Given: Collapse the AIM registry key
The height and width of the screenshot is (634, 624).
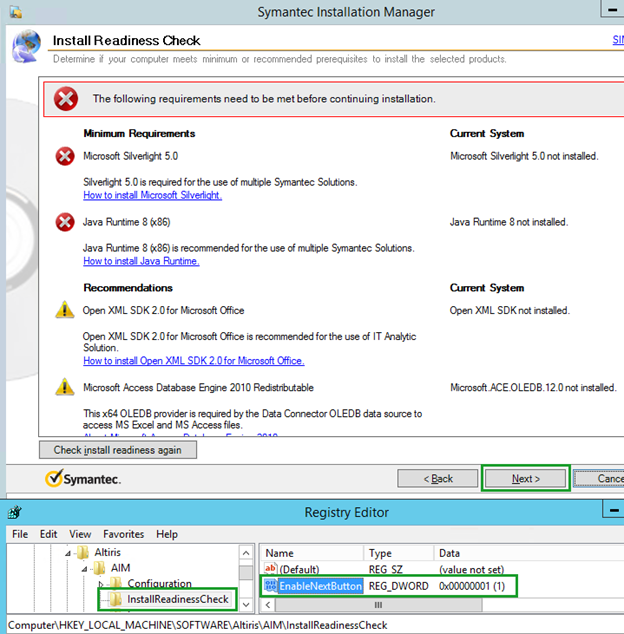Looking at the screenshot, I should pos(84,569).
